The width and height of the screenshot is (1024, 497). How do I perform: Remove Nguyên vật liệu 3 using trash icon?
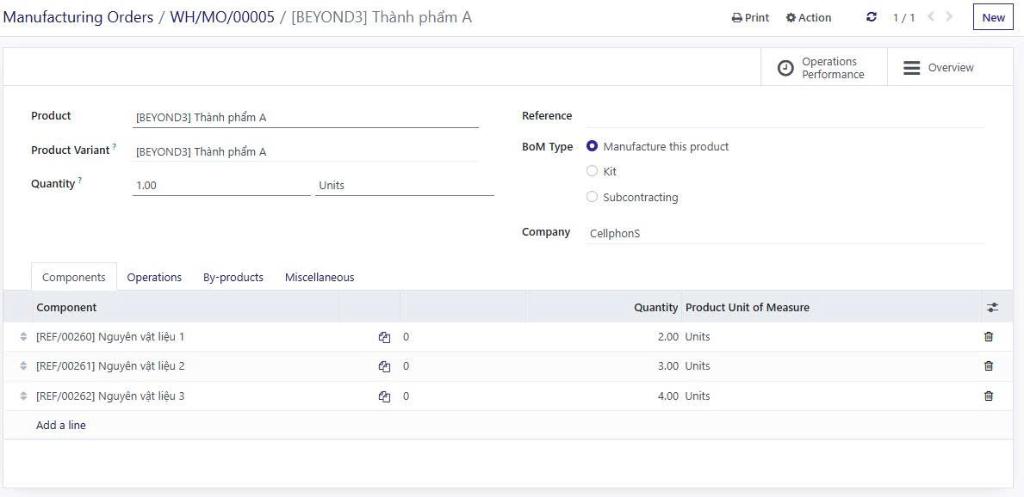click(x=988, y=396)
